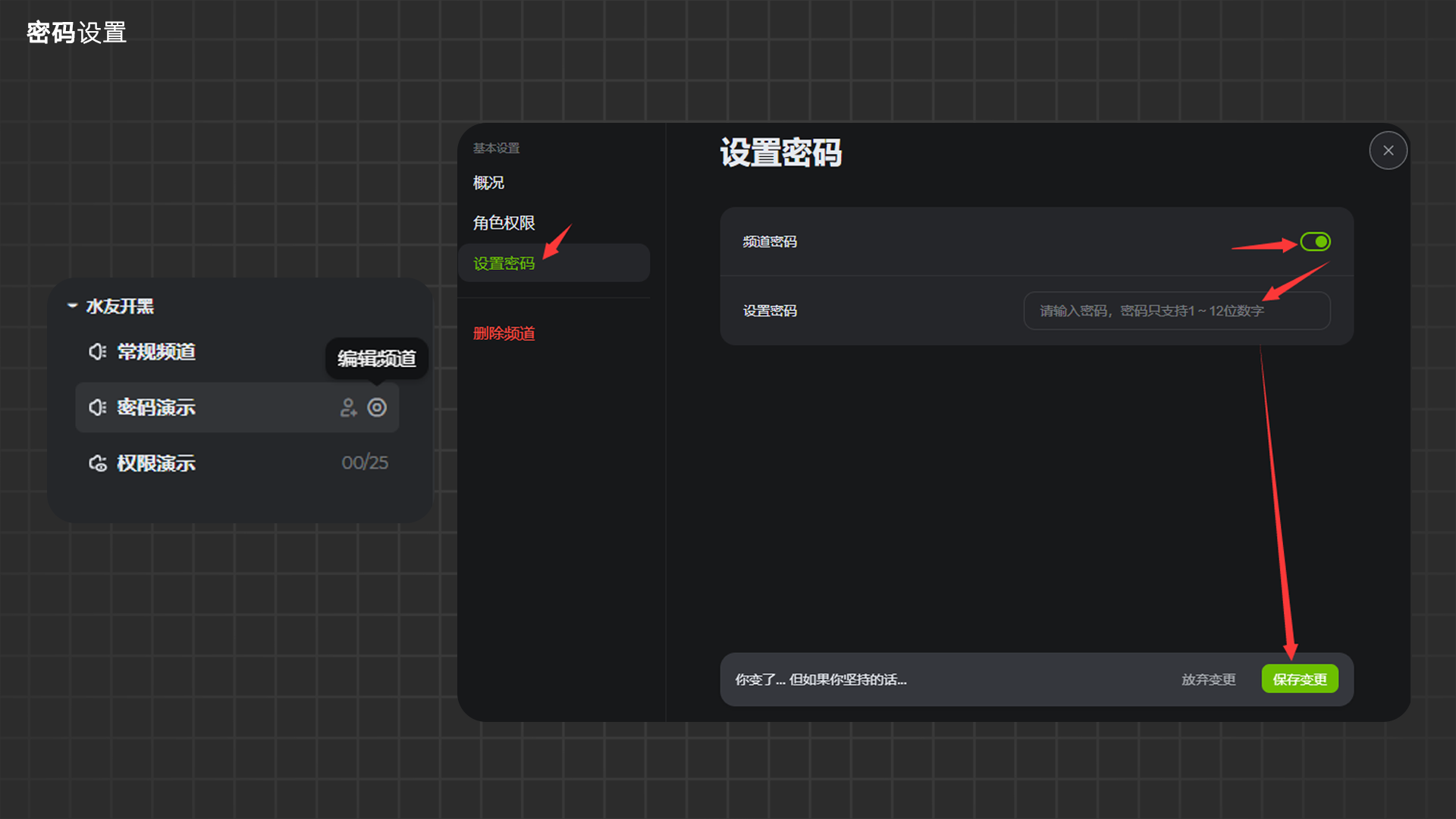1456x819 pixels.
Task: Click 放弃变更 to discard changes
Action: (1208, 679)
